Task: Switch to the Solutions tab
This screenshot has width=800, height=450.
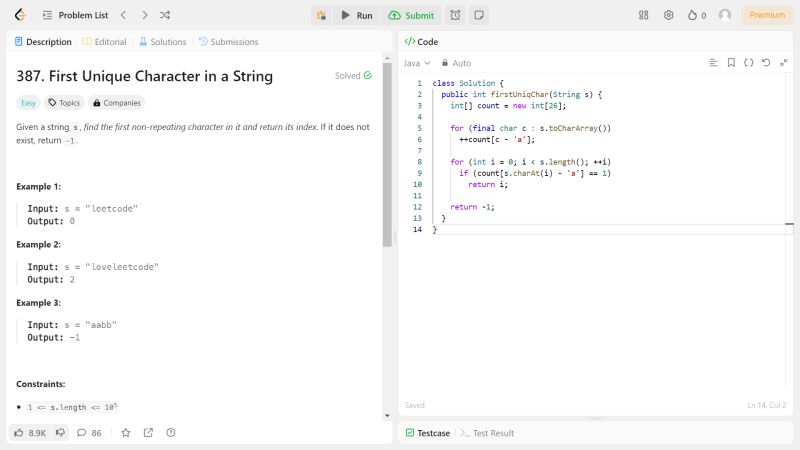Action: point(162,42)
